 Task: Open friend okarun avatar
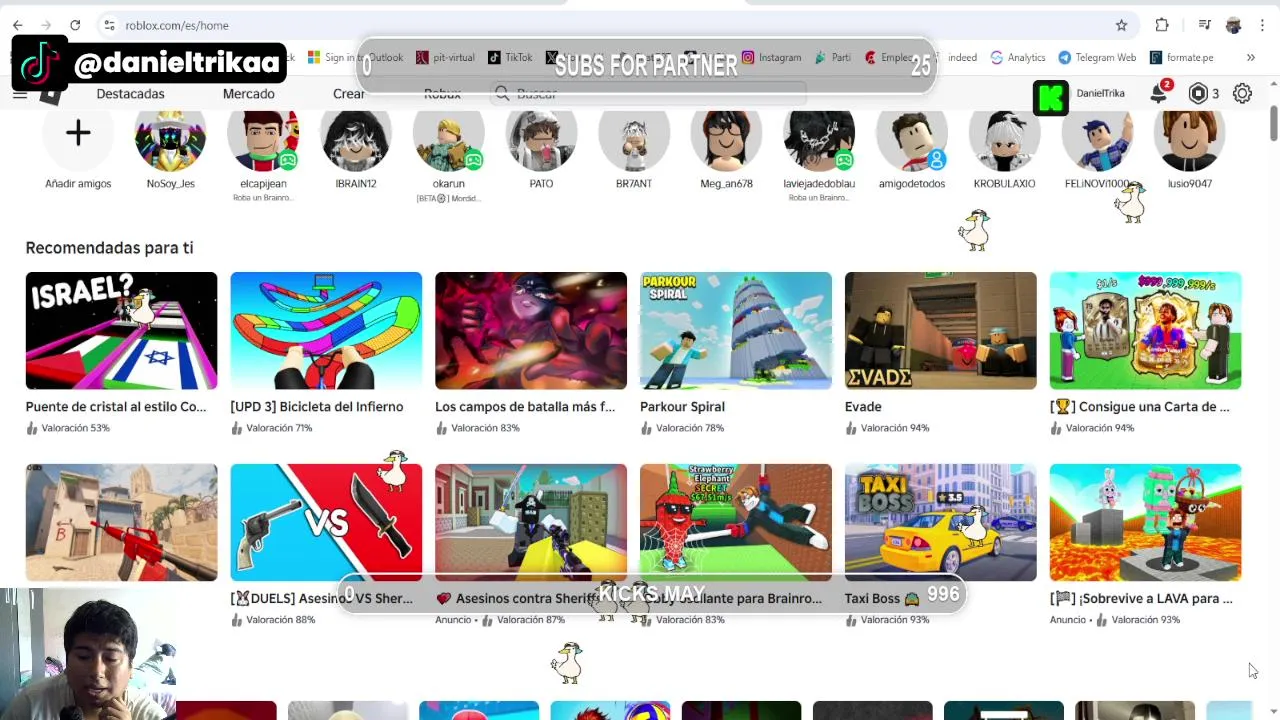tap(448, 135)
